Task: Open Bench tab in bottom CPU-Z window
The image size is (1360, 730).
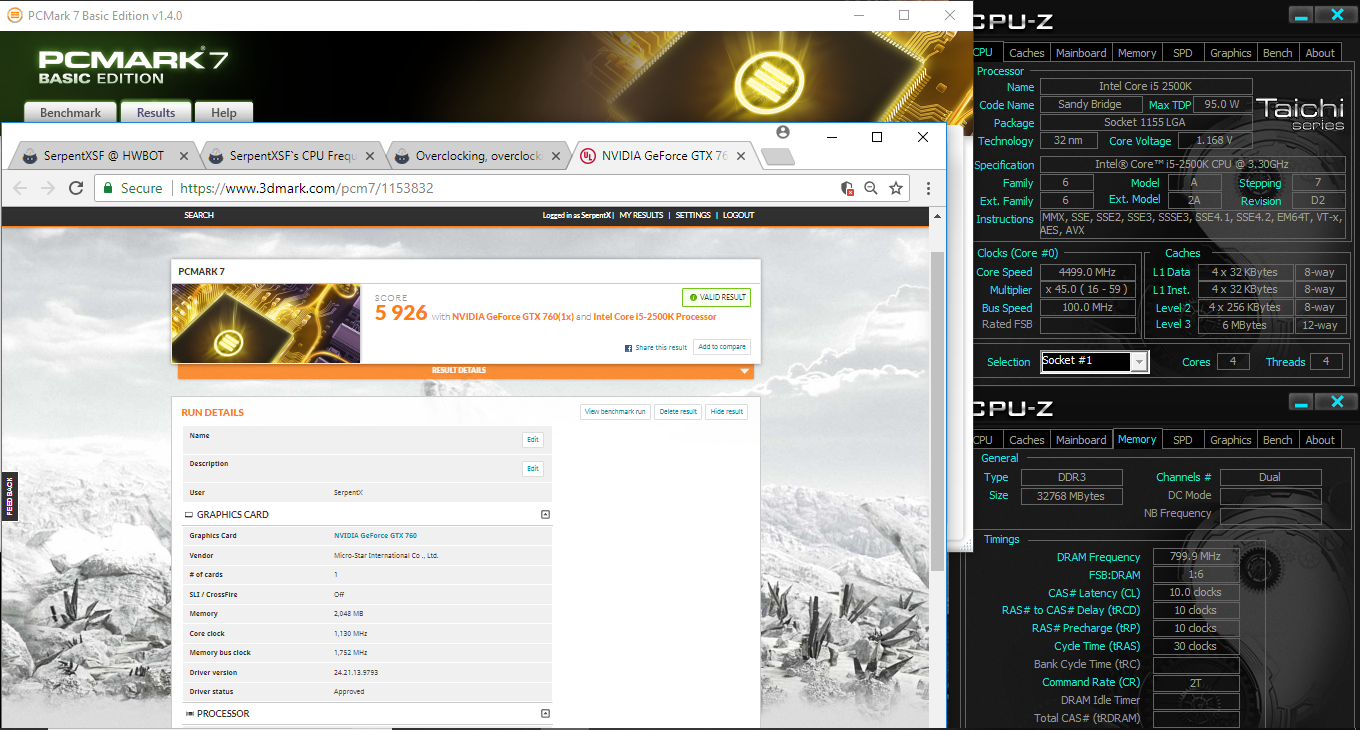Action: [x=1277, y=440]
